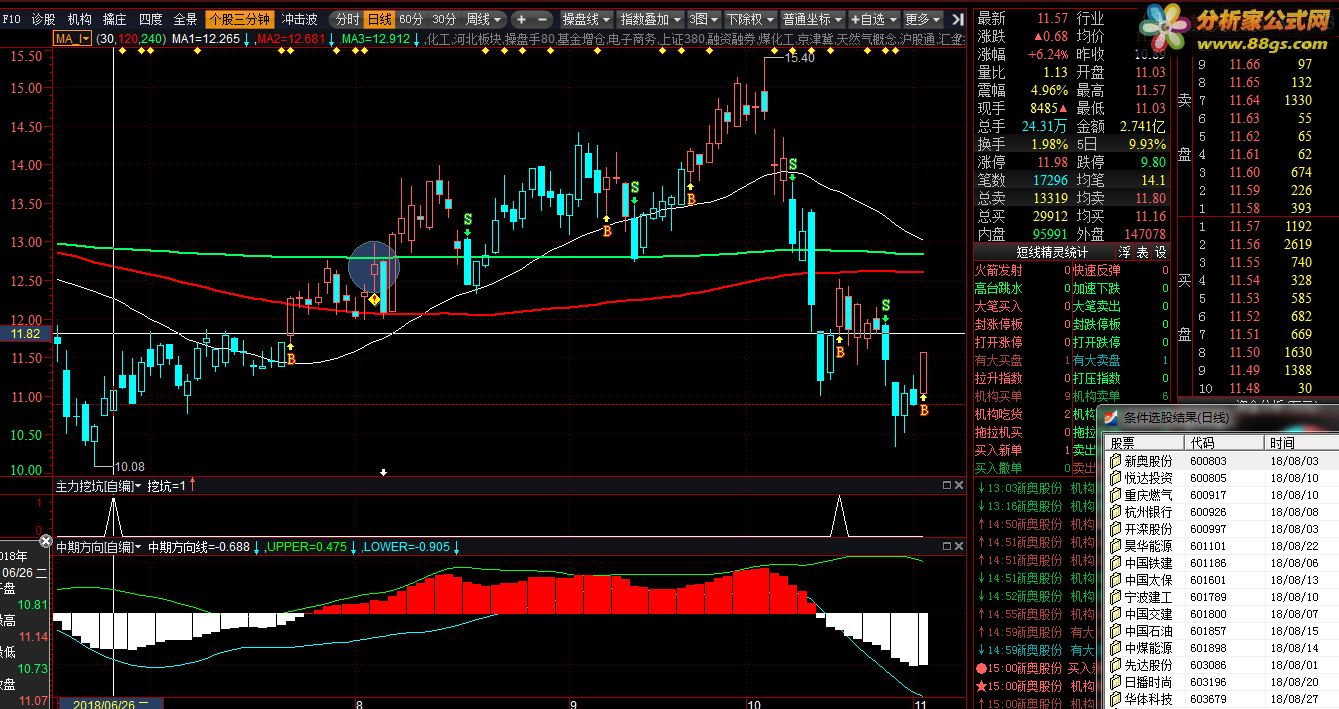The height and width of the screenshot is (709, 1339).
Task: Open the 诊股 stock diagnosis view
Action: [x=43, y=19]
